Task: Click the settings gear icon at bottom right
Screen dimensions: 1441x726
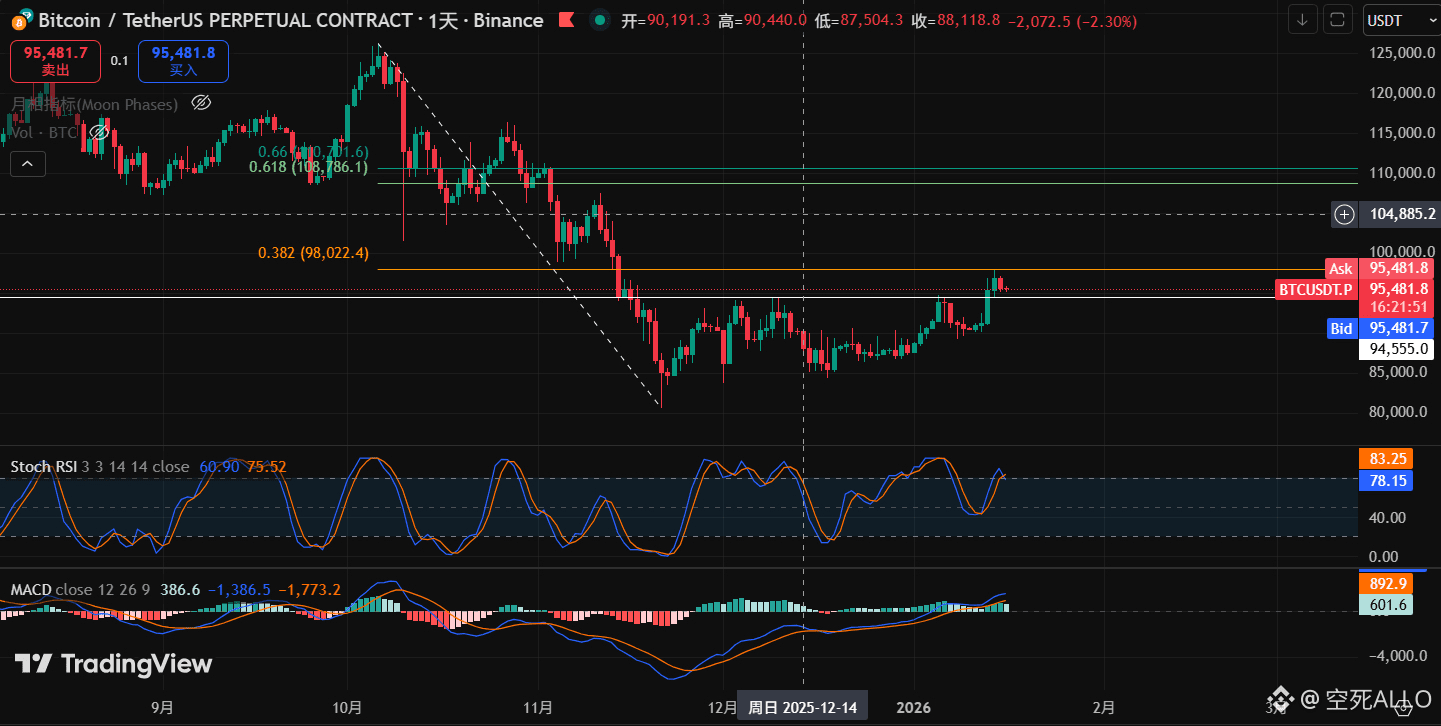Action: click(x=1405, y=706)
